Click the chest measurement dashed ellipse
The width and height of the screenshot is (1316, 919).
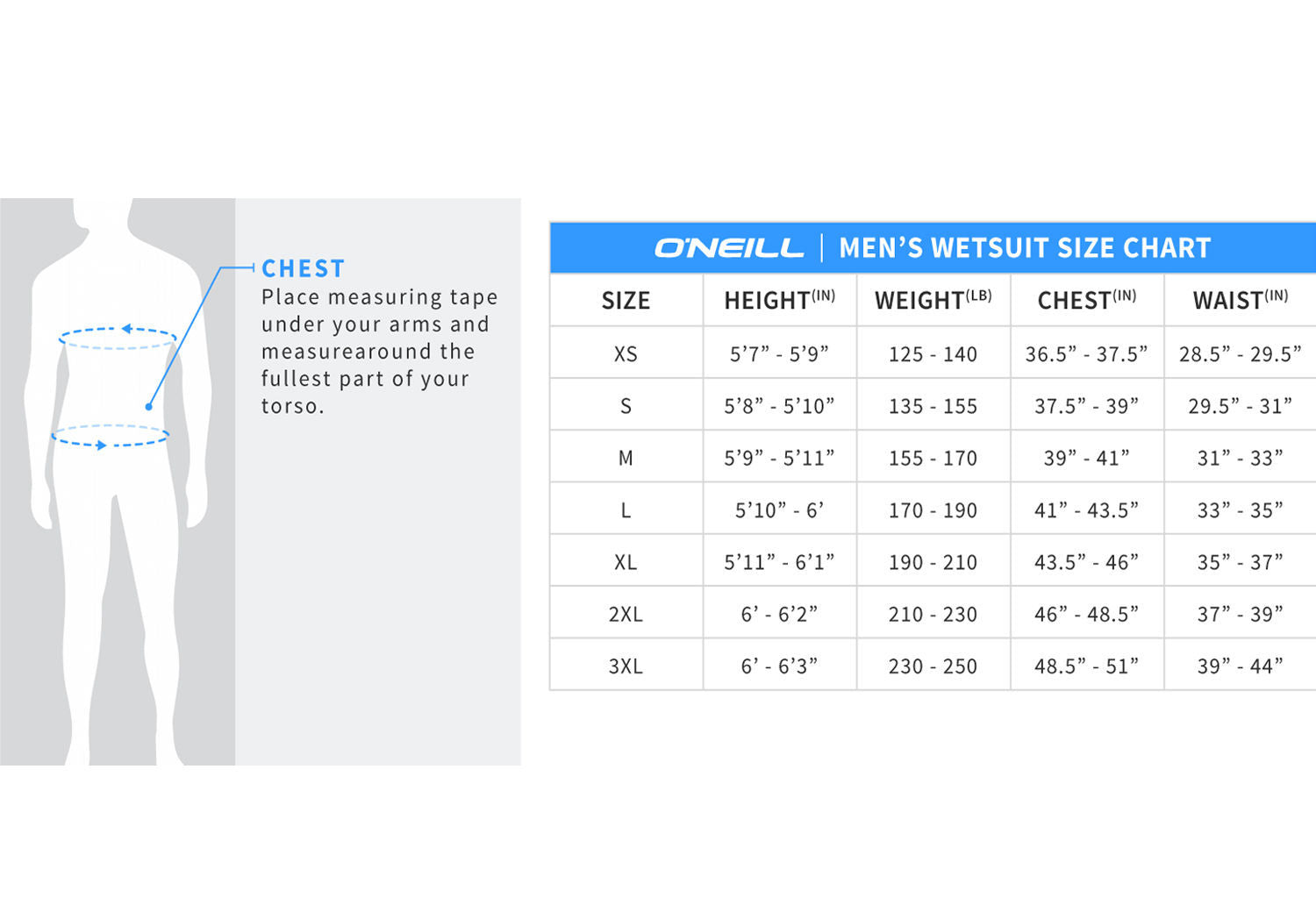coord(118,338)
